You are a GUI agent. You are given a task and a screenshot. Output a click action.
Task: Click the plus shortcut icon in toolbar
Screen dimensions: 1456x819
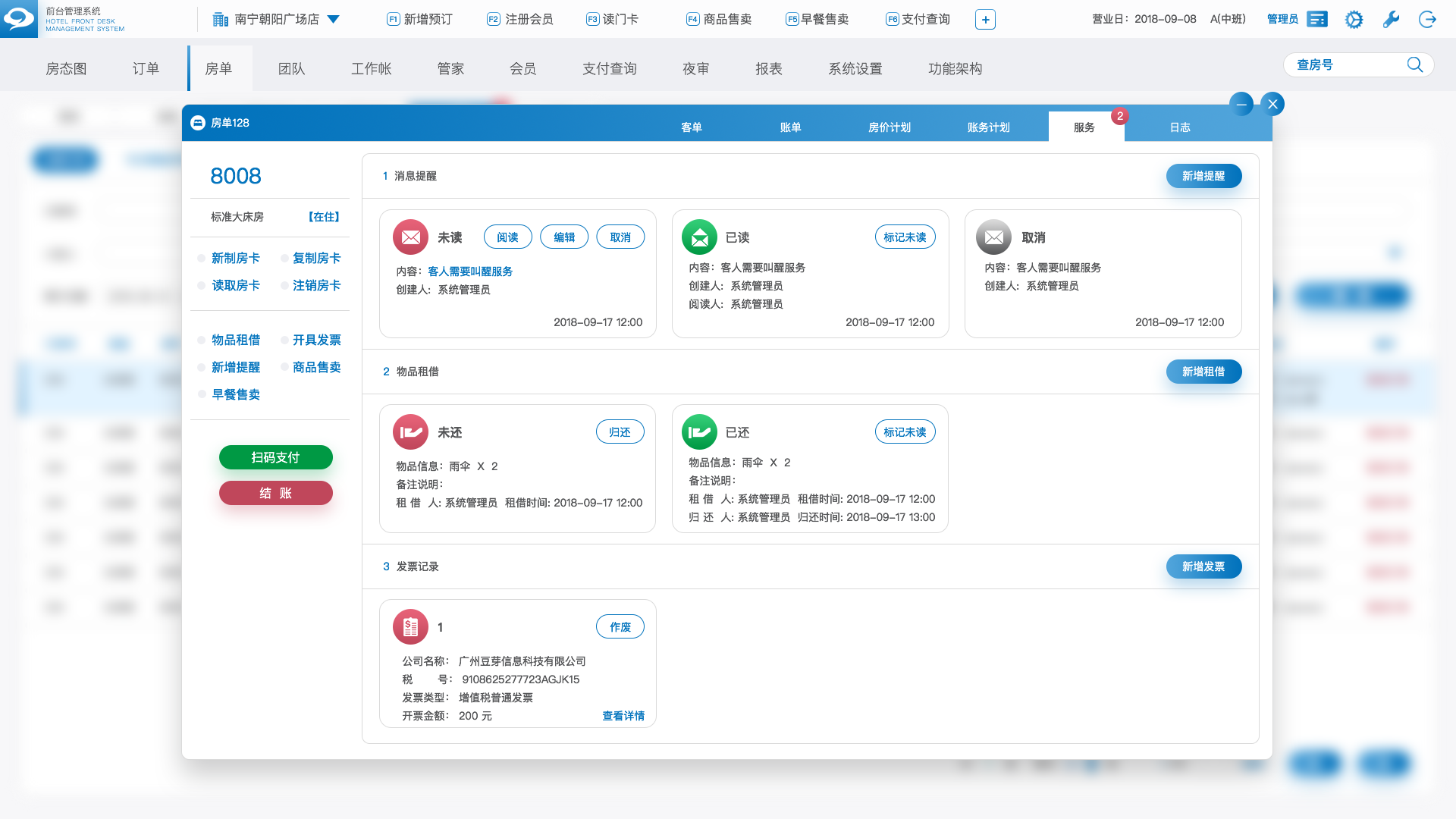[985, 20]
